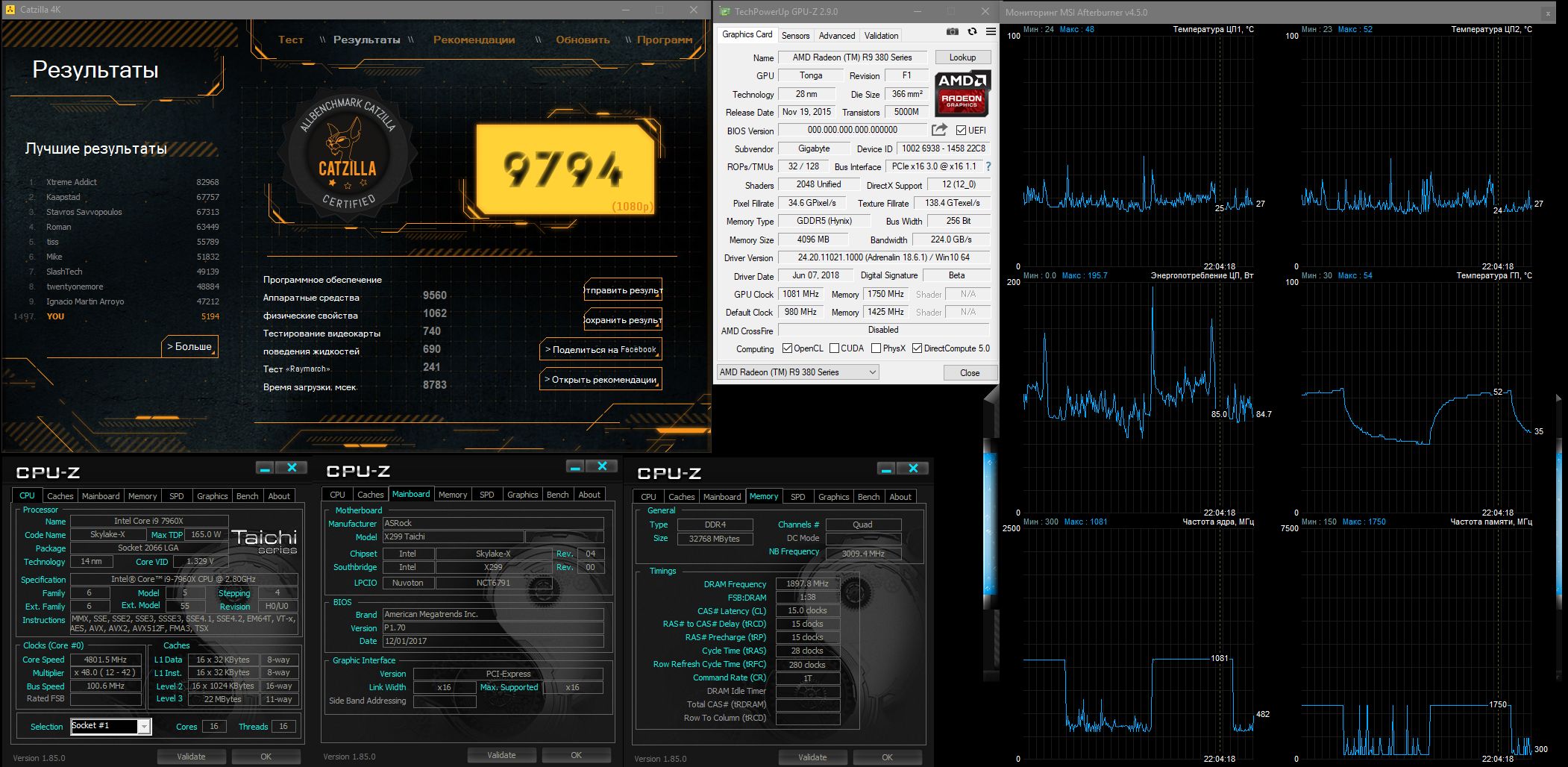Click the Bus Interface question mark icon
The image size is (1568, 767).
988,166
